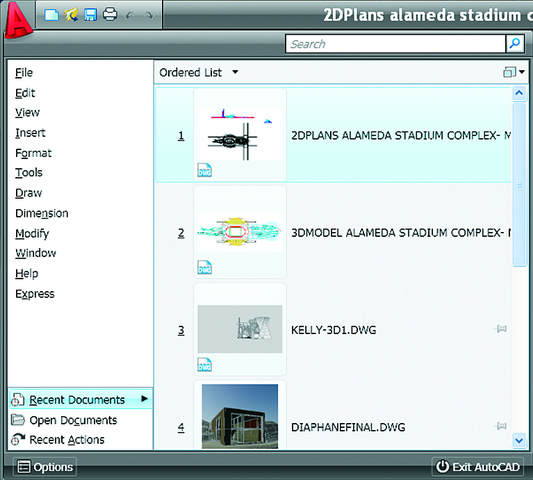Viewport: 533px width, 480px height.
Task: Open the Dimension menu
Action: click(41, 213)
